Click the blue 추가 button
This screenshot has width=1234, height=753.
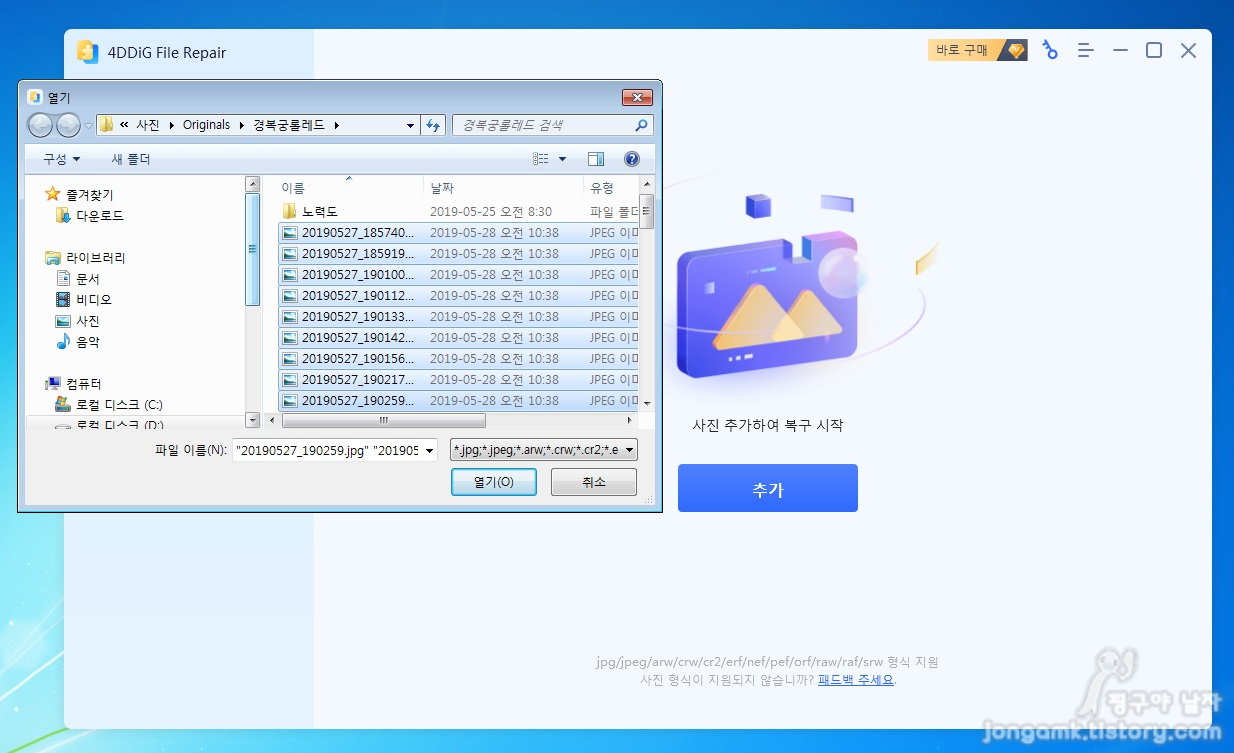point(767,488)
